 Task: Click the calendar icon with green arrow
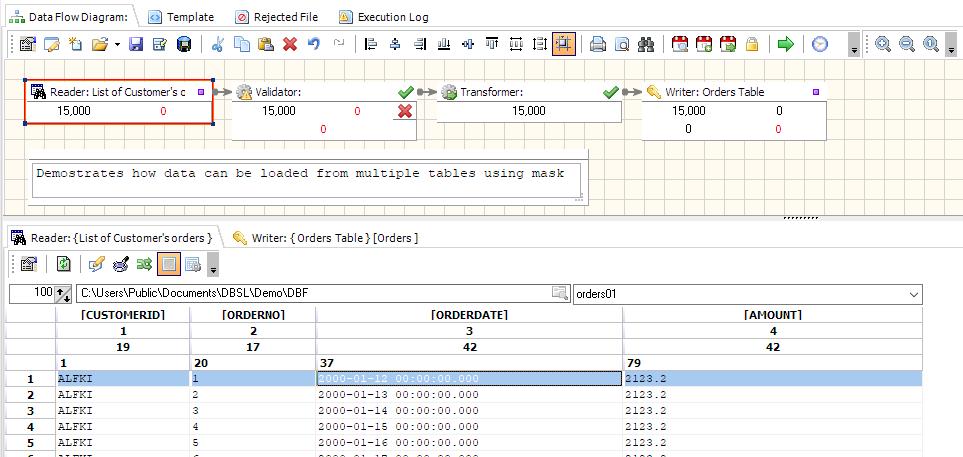click(x=728, y=44)
